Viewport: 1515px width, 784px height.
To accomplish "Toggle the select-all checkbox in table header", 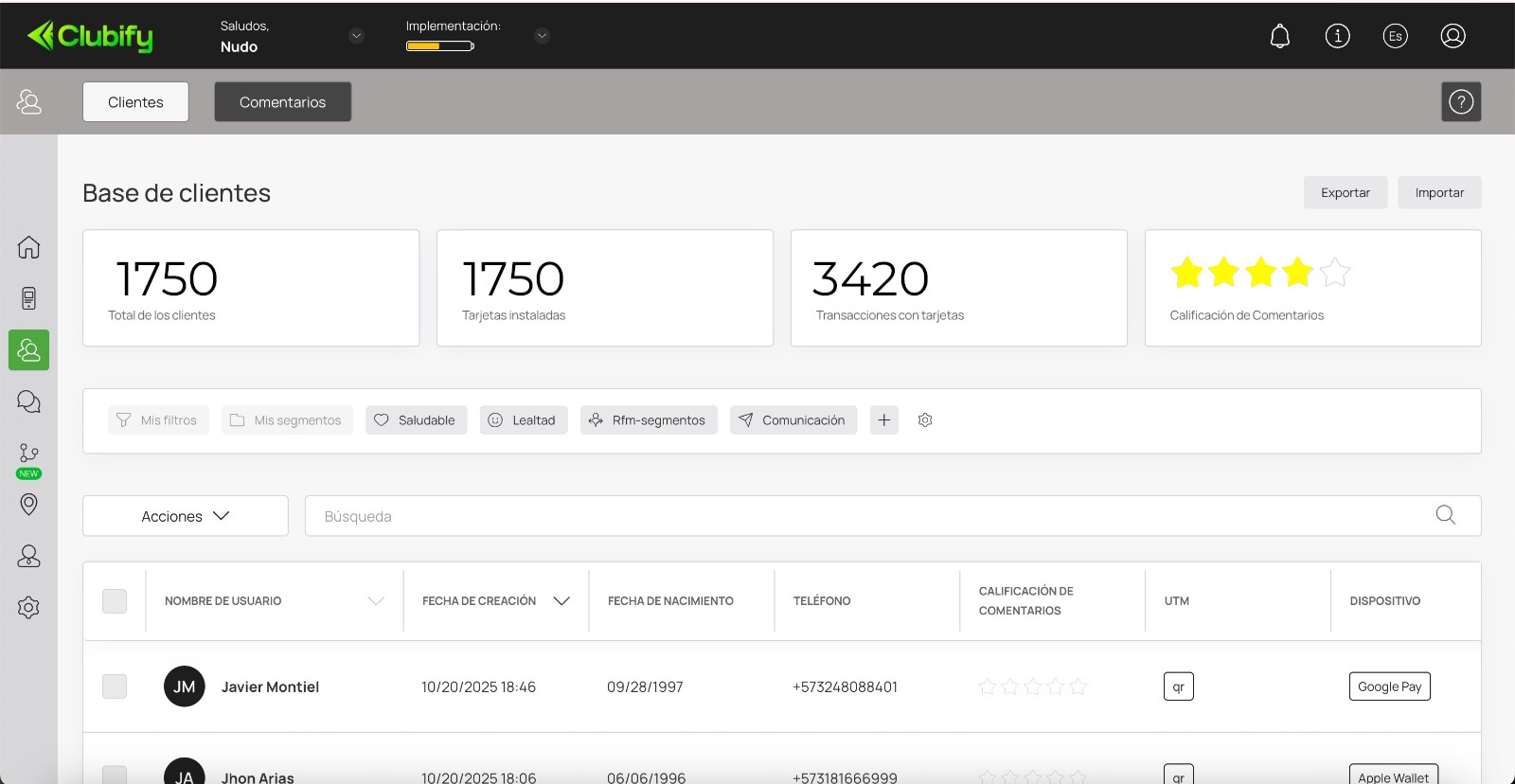I will 115,601.
